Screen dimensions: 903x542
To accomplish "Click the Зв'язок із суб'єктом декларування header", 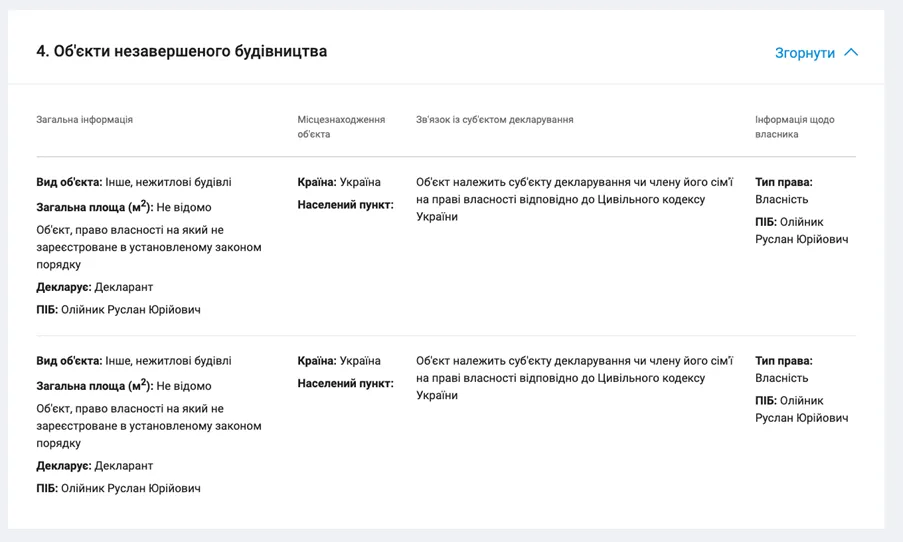I will tap(495, 120).
